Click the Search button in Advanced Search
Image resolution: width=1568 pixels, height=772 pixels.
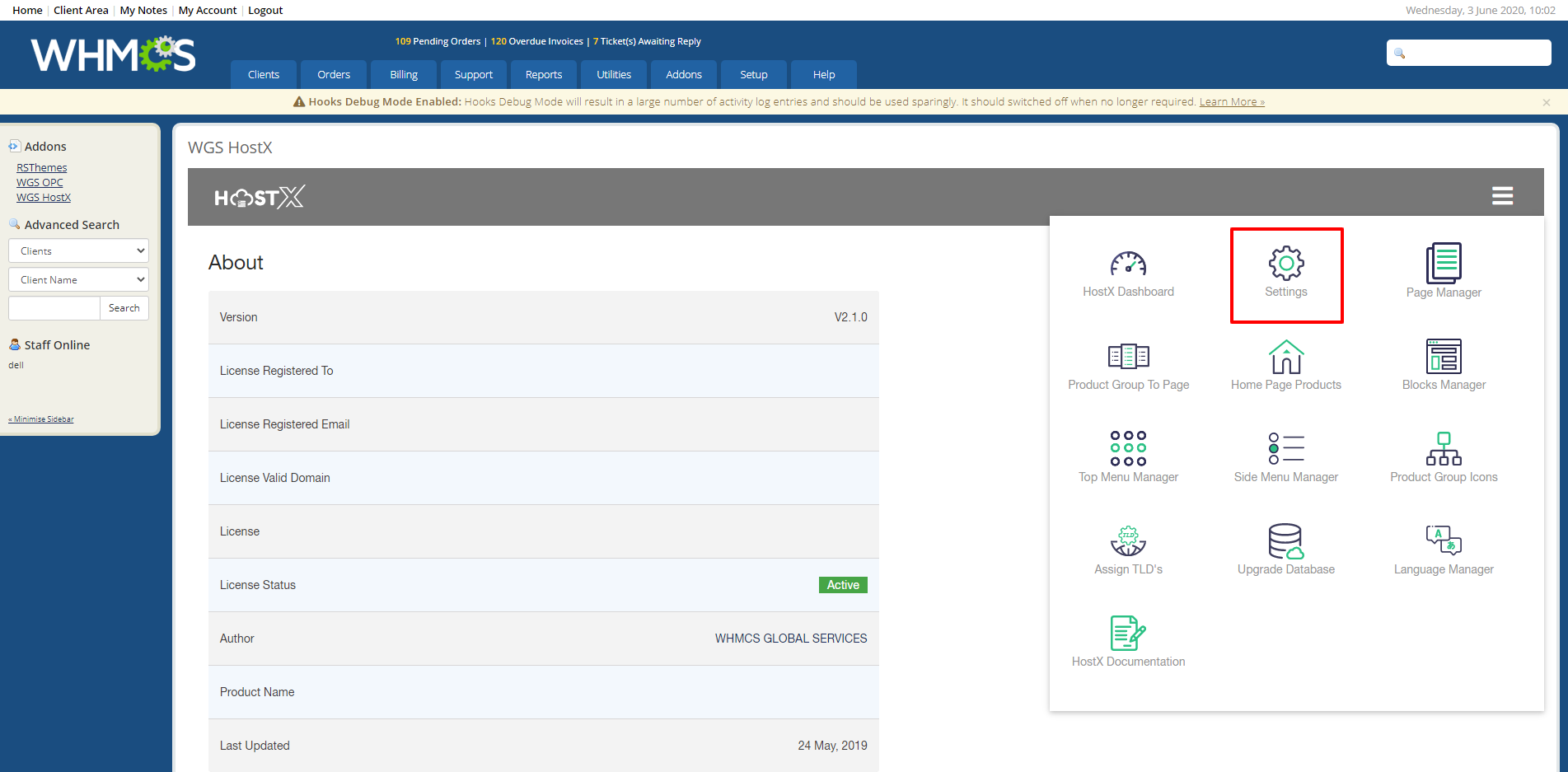click(x=124, y=307)
